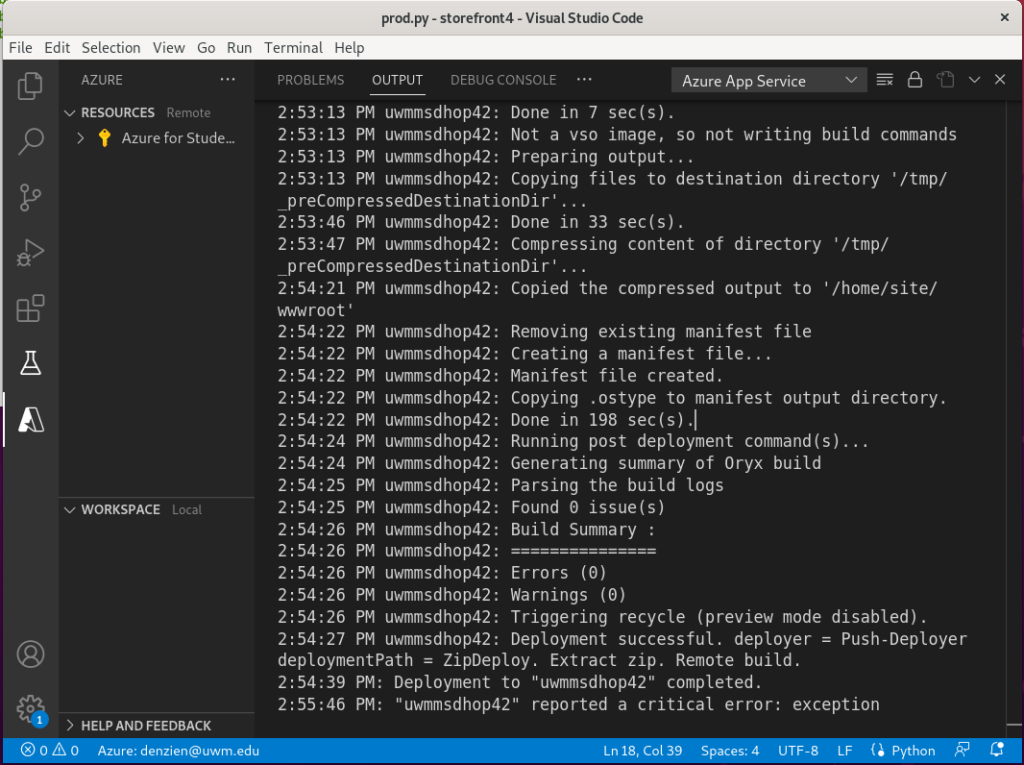Click the feedback icon in status bar
1024x765 pixels.
(x=962, y=750)
